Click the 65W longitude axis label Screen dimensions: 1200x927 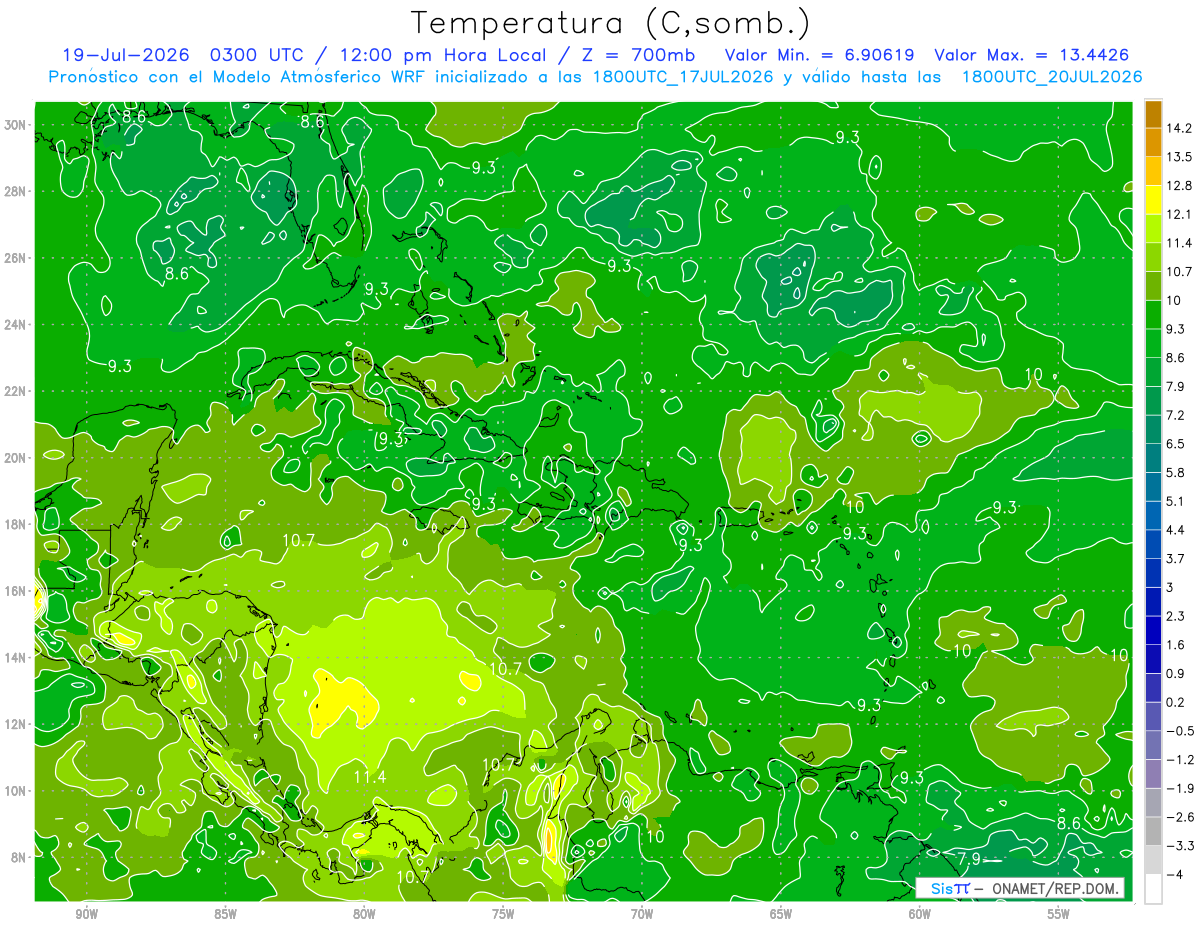[x=781, y=913]
